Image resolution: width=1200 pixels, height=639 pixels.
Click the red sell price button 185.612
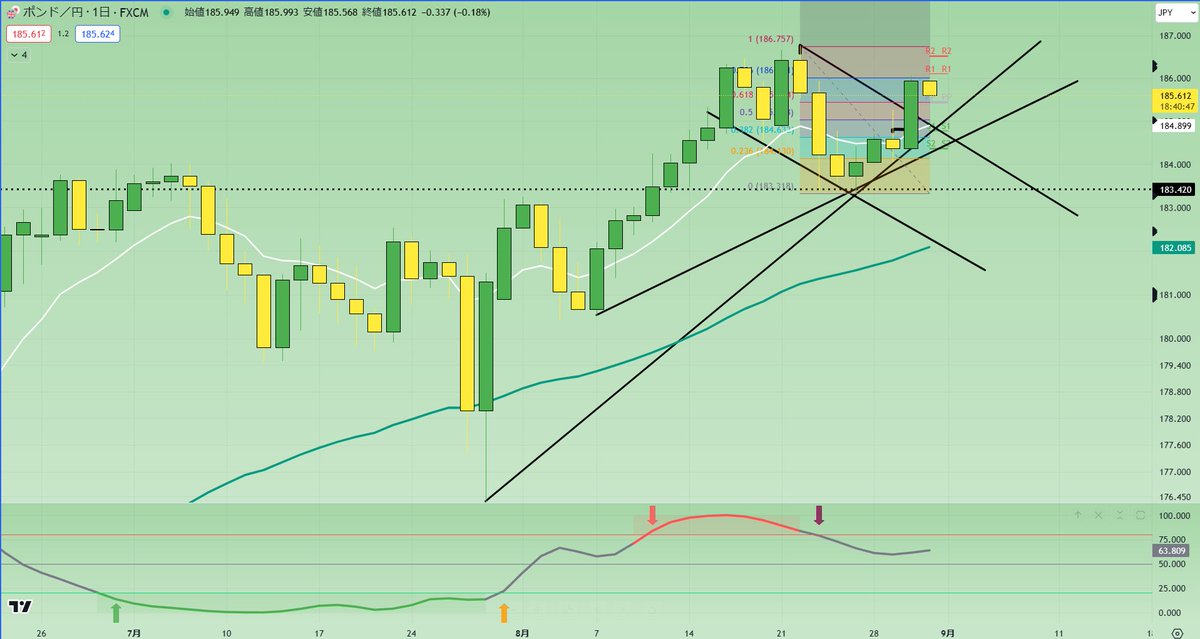coord(27,34)
